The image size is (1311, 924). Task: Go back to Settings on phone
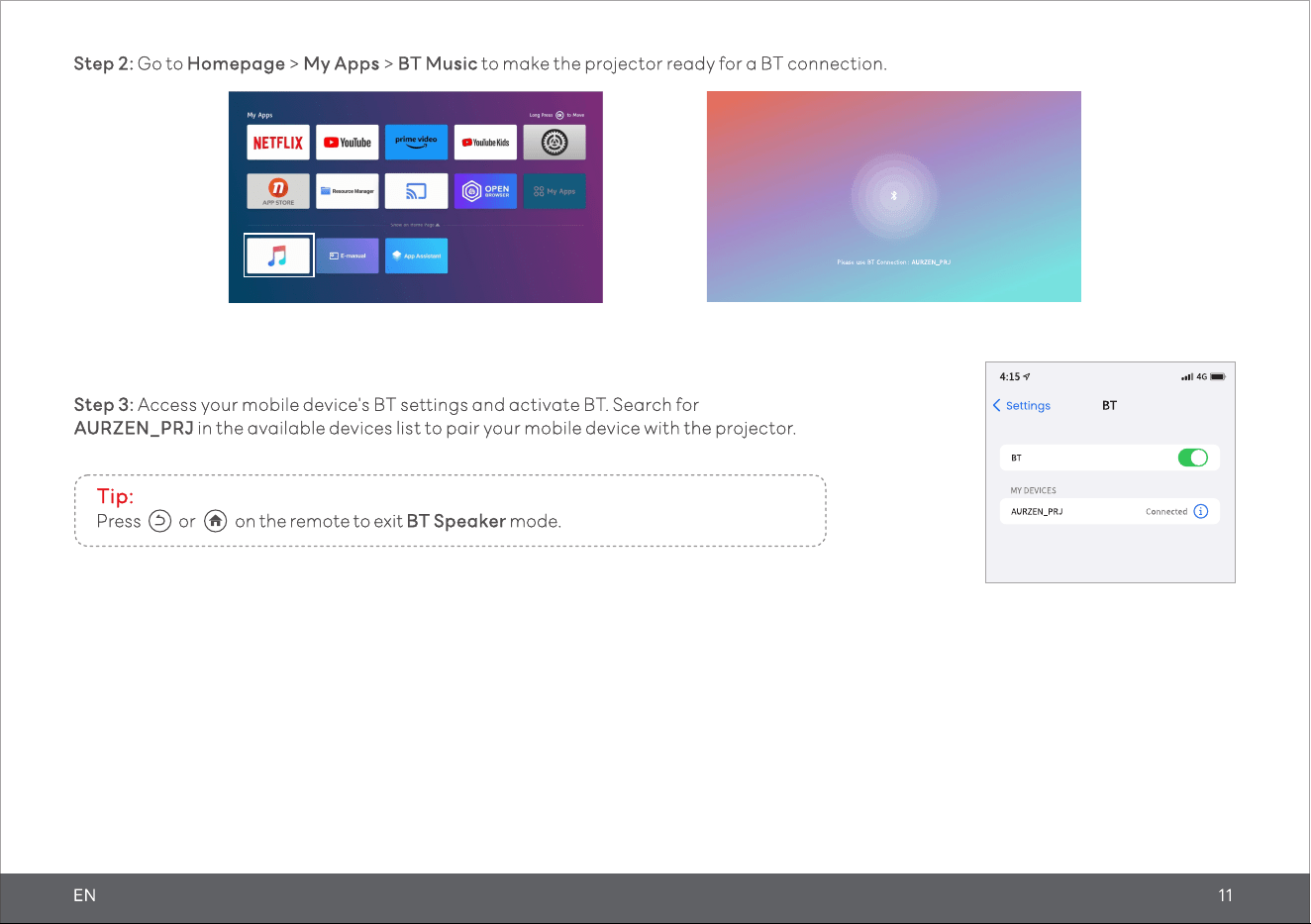point(1022,405)
